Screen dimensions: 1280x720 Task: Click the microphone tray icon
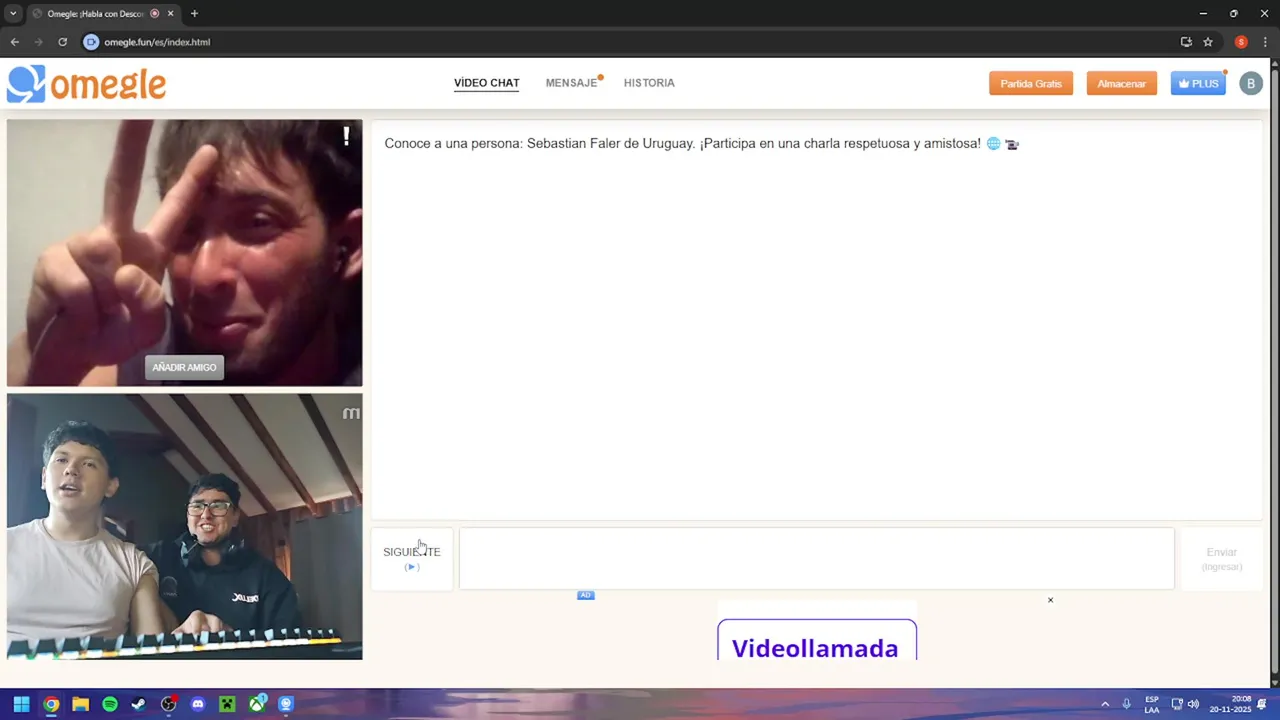coord(1126,704)
